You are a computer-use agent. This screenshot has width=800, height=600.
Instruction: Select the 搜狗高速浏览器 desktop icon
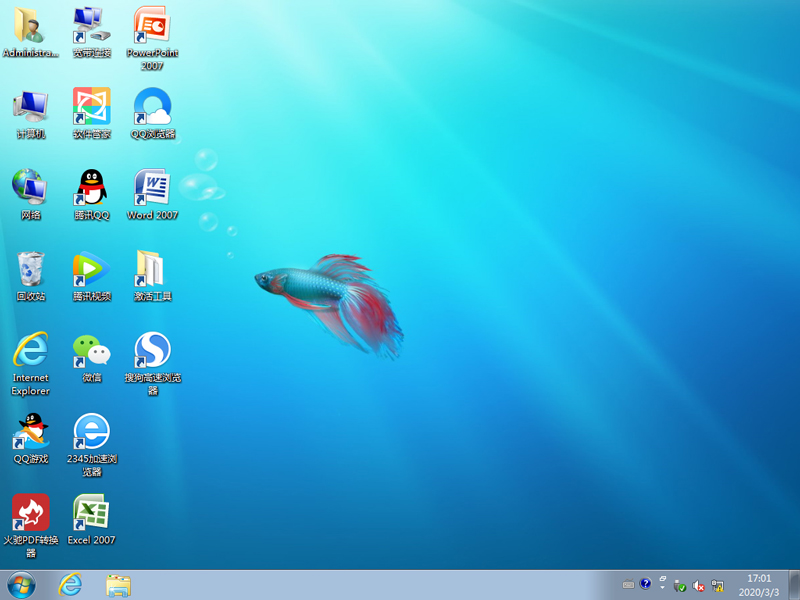click(x=152, y=350)
